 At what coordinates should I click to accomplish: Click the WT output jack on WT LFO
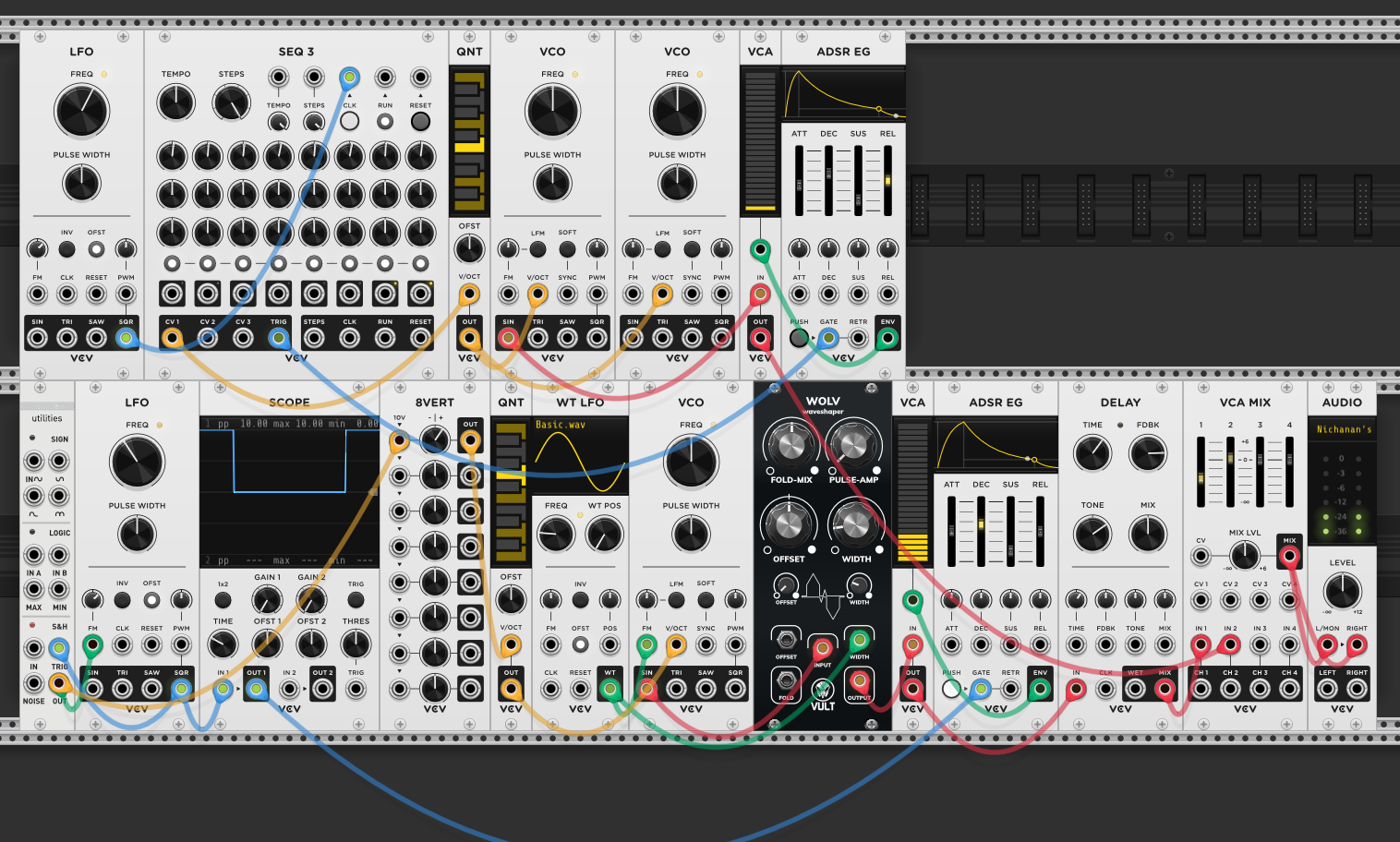point(610,689)
